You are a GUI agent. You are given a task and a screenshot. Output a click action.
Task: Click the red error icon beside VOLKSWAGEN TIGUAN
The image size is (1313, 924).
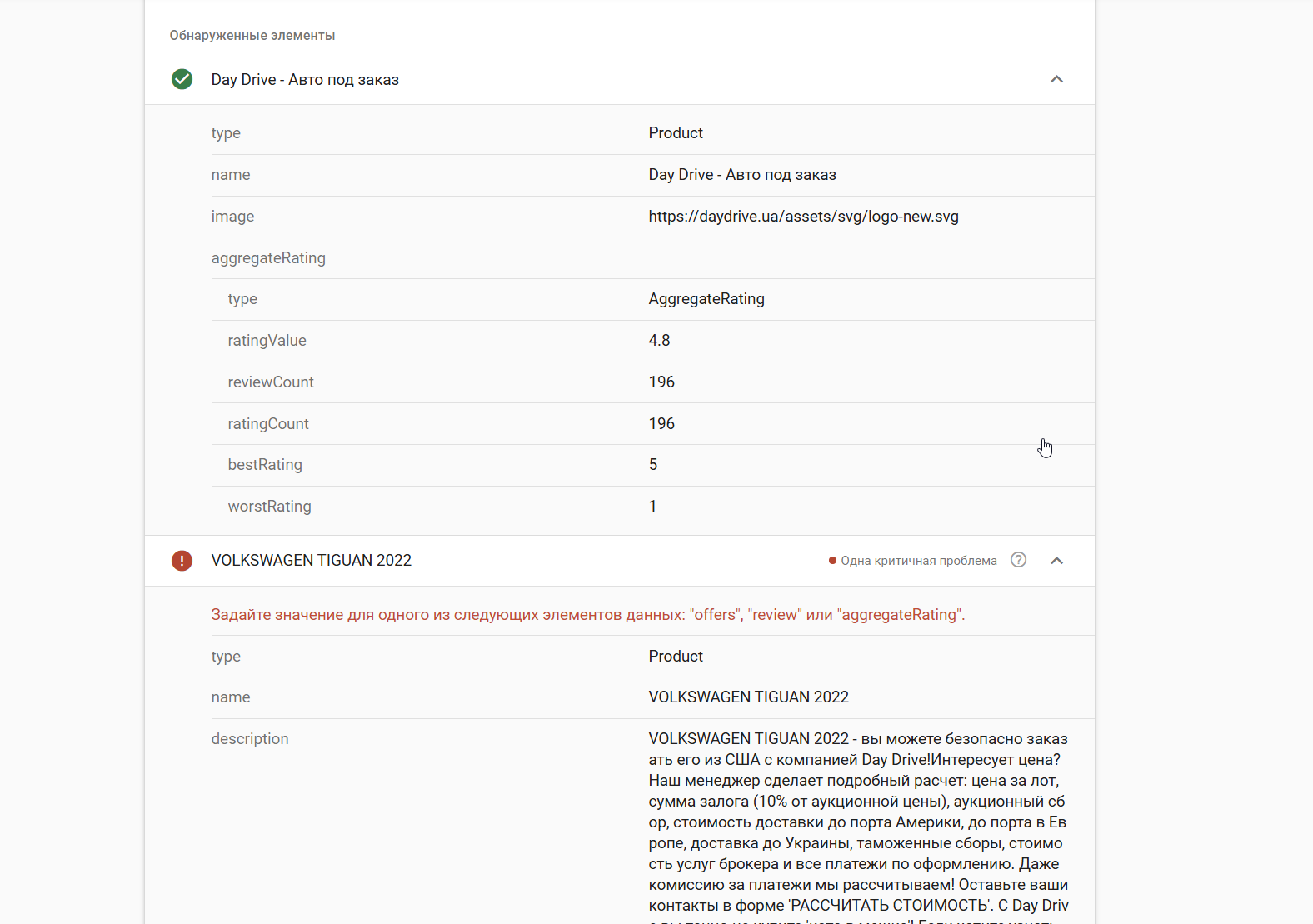(182, 561)
